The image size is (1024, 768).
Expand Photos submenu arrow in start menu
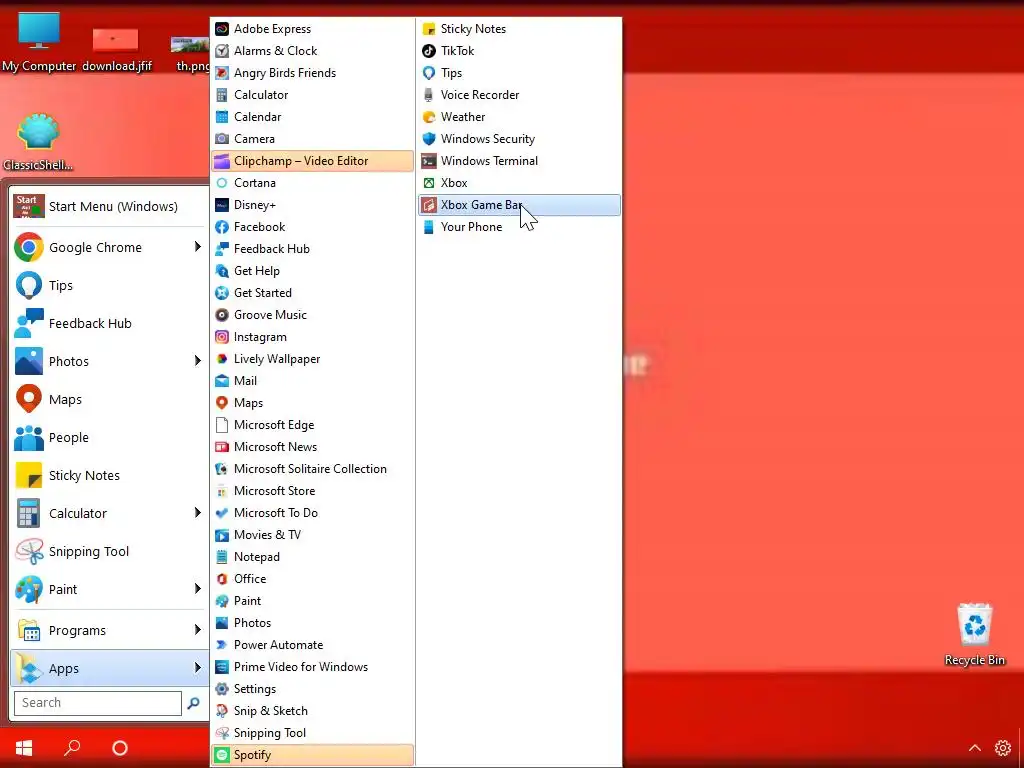click(x=197, y=360)
